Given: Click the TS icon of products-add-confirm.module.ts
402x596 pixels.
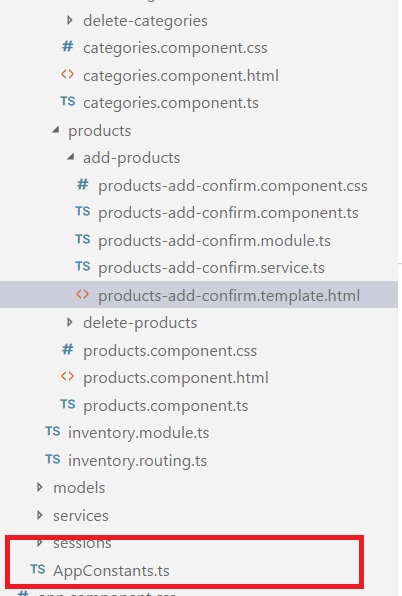Looking at the screenshot, I should [x=83, y=239].
